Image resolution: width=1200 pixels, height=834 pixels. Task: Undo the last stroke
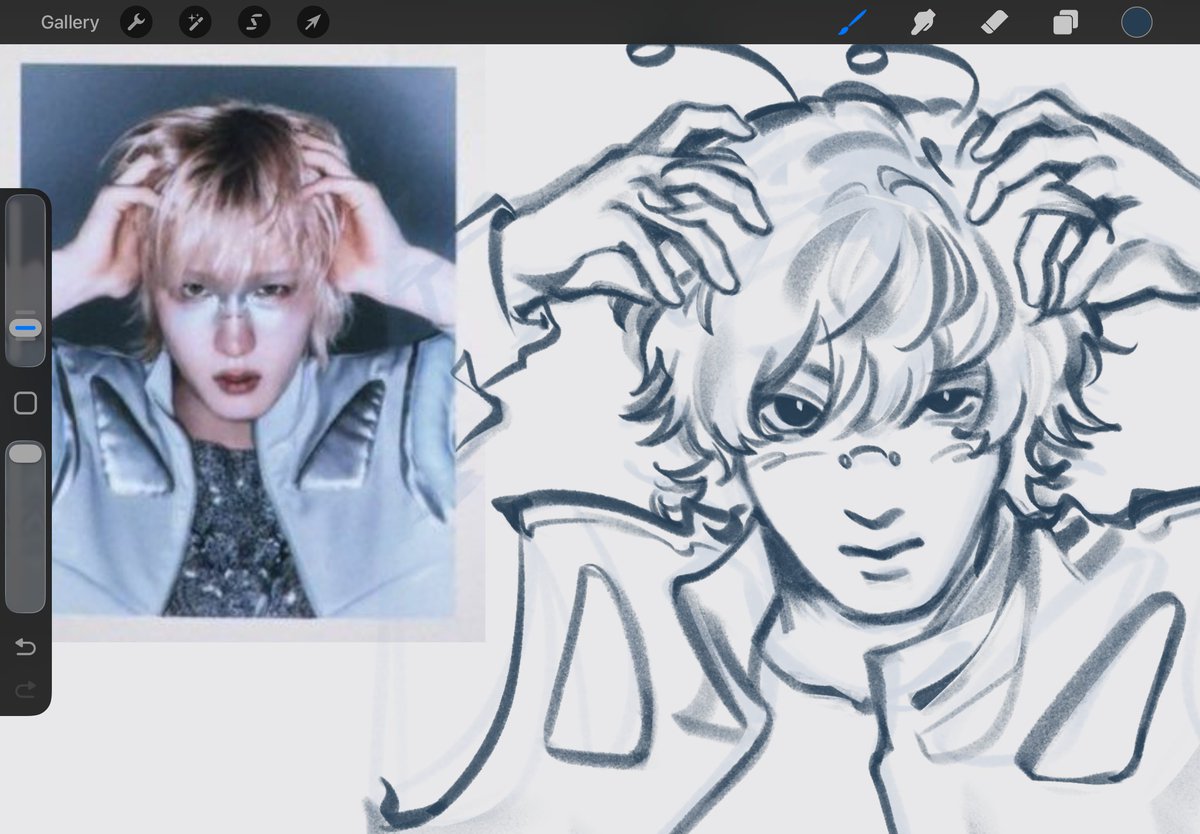[x=26, y=648]
